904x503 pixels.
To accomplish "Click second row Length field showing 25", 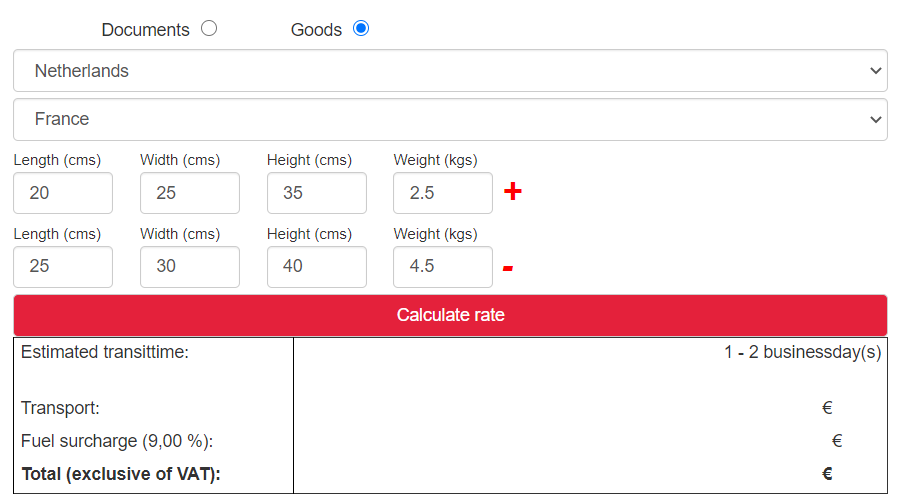I will (x=63, y=267).
